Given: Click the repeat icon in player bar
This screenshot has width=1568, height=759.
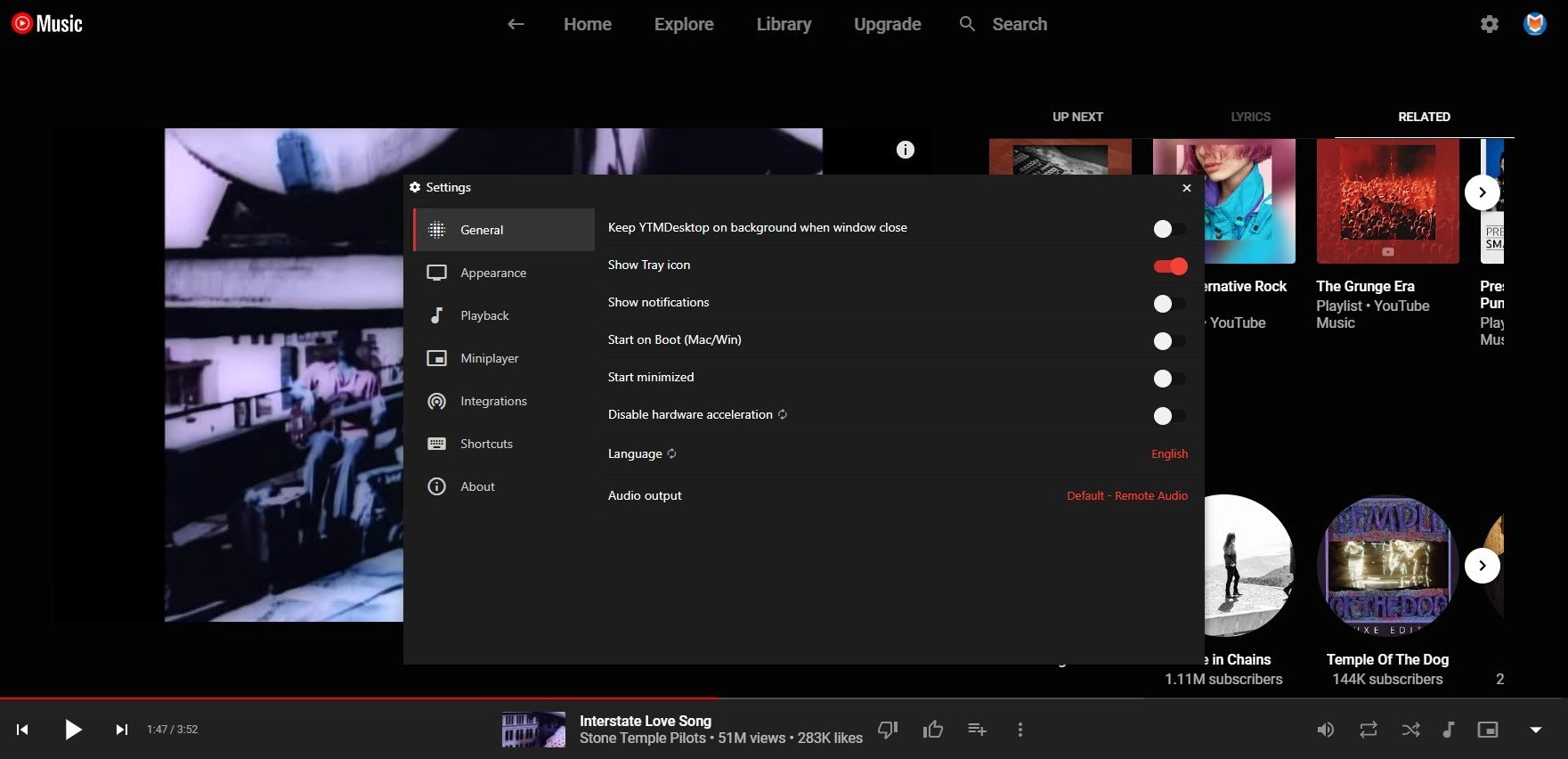Looking at the screenshot, I should click(1368, 730).
